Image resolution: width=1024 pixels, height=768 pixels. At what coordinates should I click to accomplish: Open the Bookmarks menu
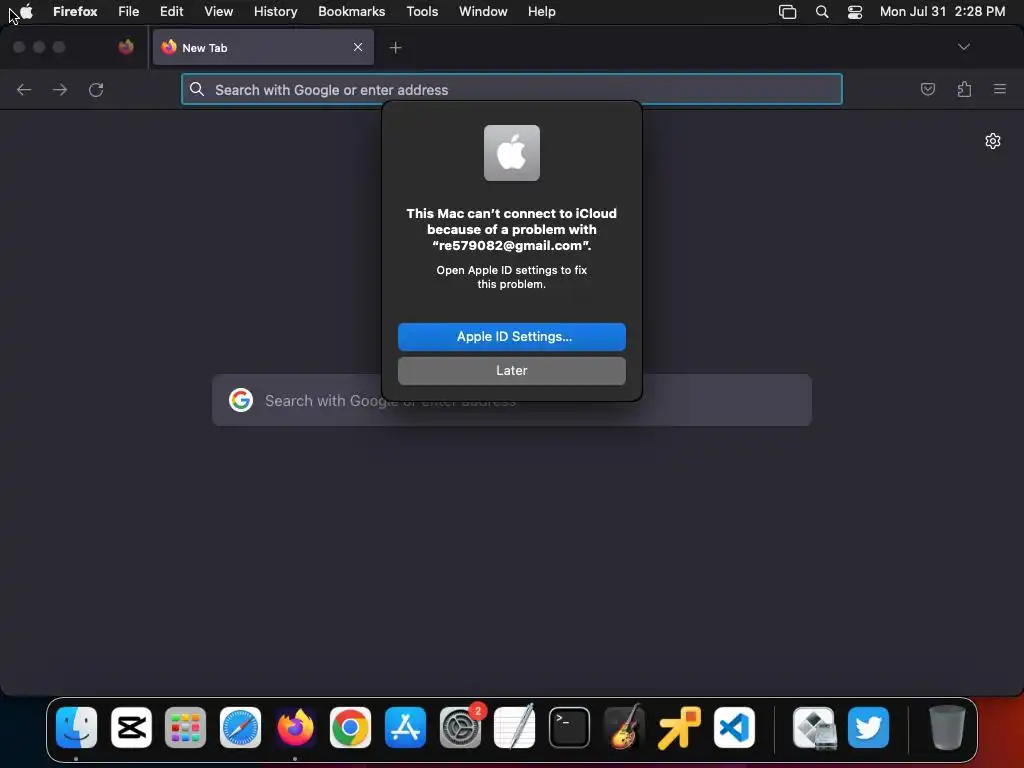(351, 11)
